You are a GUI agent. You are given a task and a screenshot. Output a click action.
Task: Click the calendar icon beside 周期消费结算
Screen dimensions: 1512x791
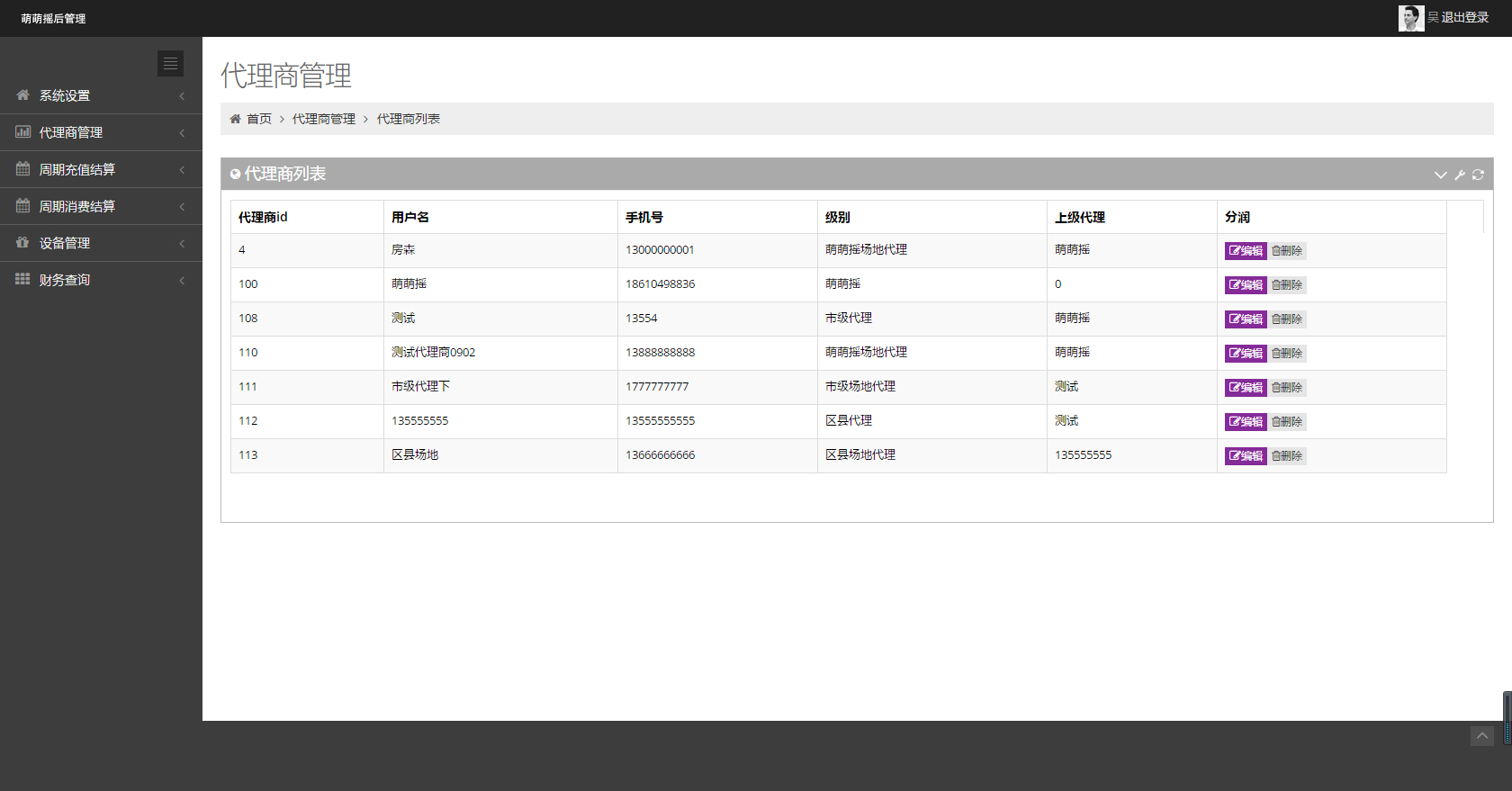tap(22, 205)
